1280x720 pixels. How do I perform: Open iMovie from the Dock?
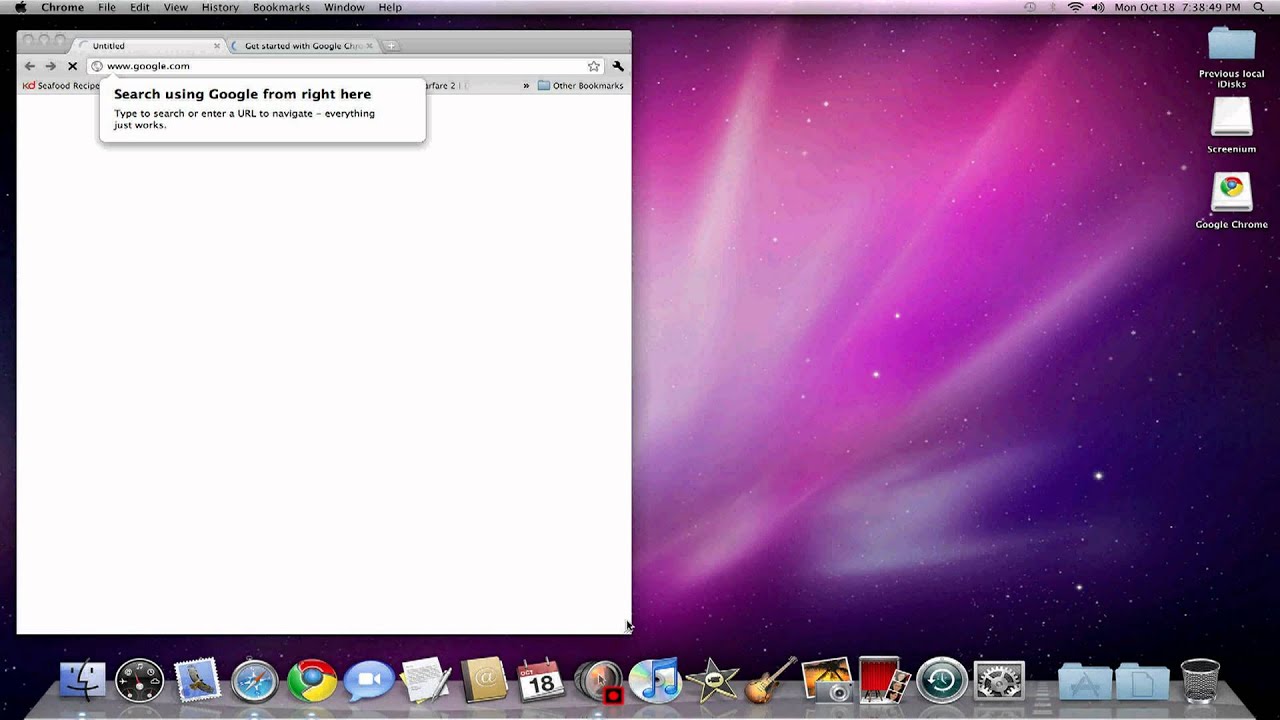pyautogui.click(x=712, y=680)
